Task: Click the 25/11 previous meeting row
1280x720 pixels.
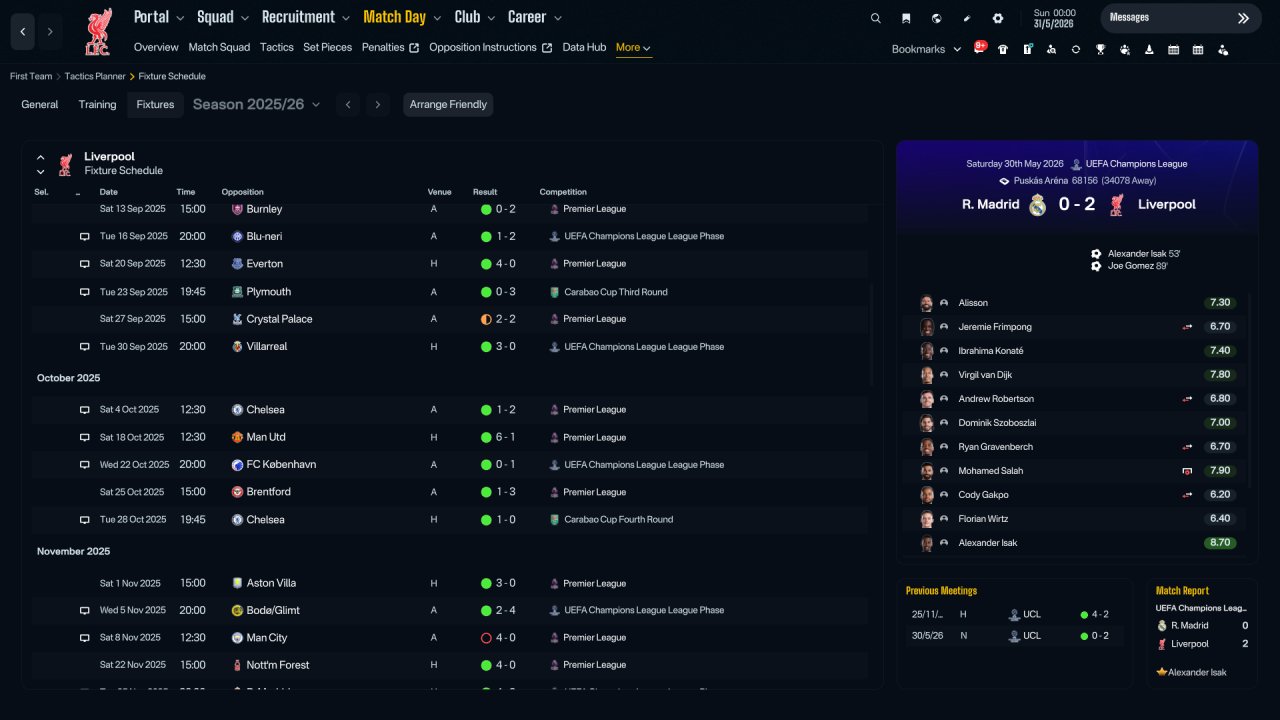Action: [x=1014, y=615]
